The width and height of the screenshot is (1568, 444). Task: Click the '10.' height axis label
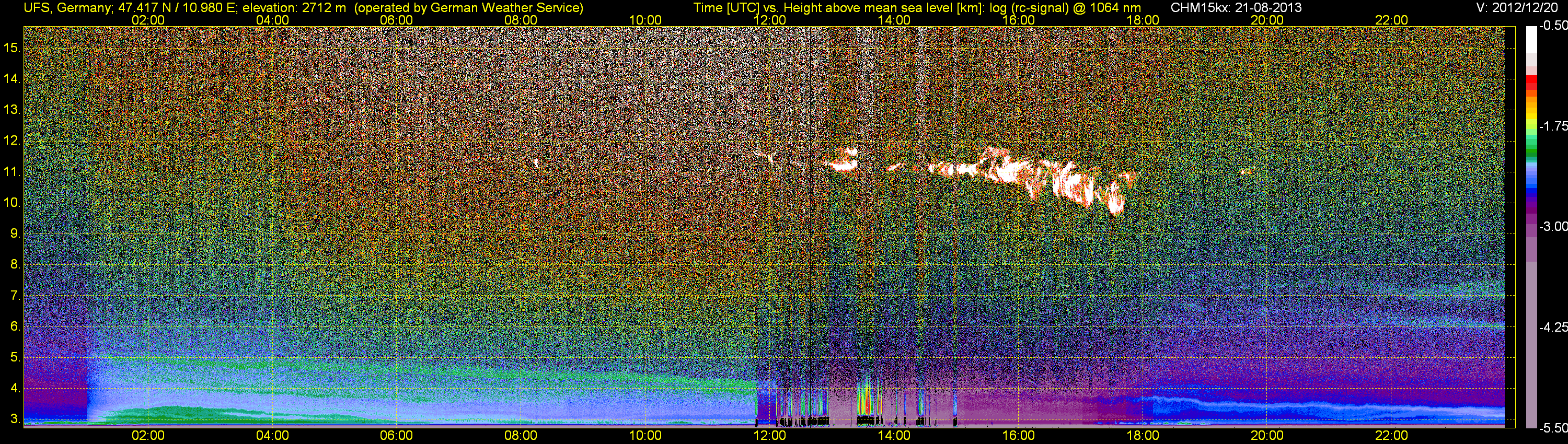12,203
